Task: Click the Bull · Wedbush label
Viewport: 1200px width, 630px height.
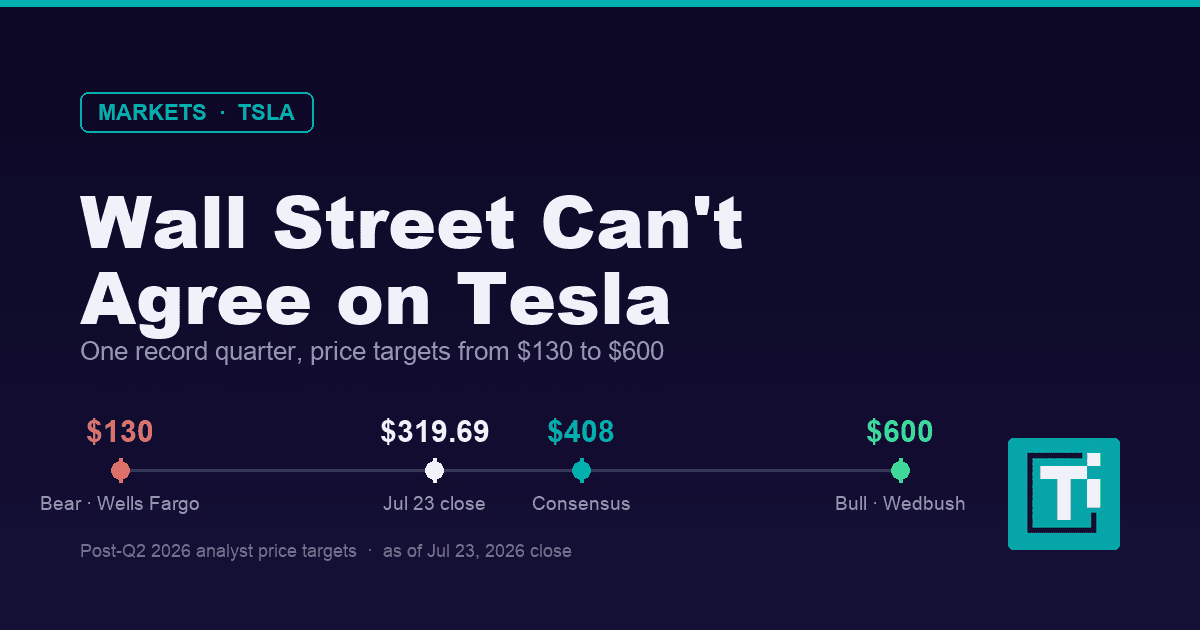Action: (x=900, y=504)
